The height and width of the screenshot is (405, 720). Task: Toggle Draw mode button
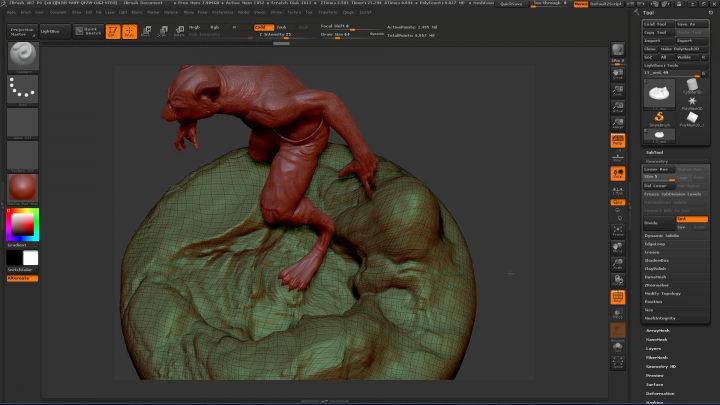coord(129,31)
